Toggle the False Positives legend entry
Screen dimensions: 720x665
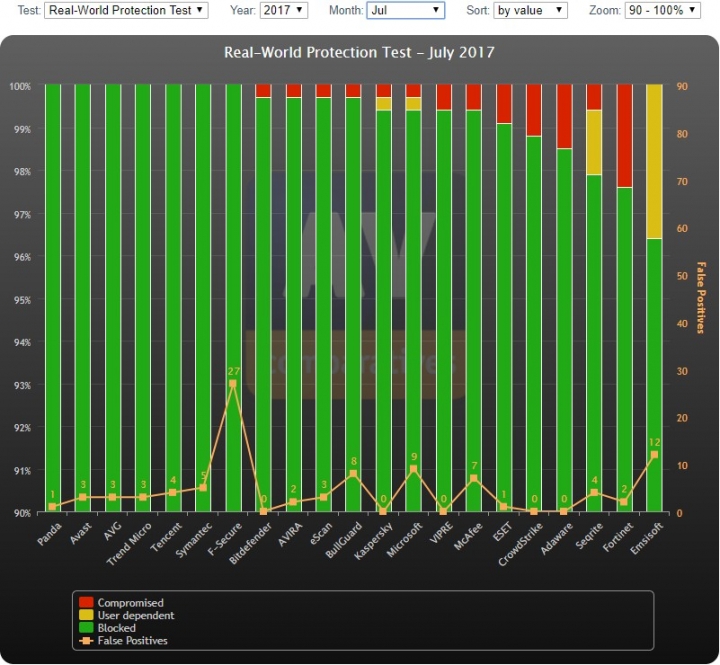[x=123, y=641]
